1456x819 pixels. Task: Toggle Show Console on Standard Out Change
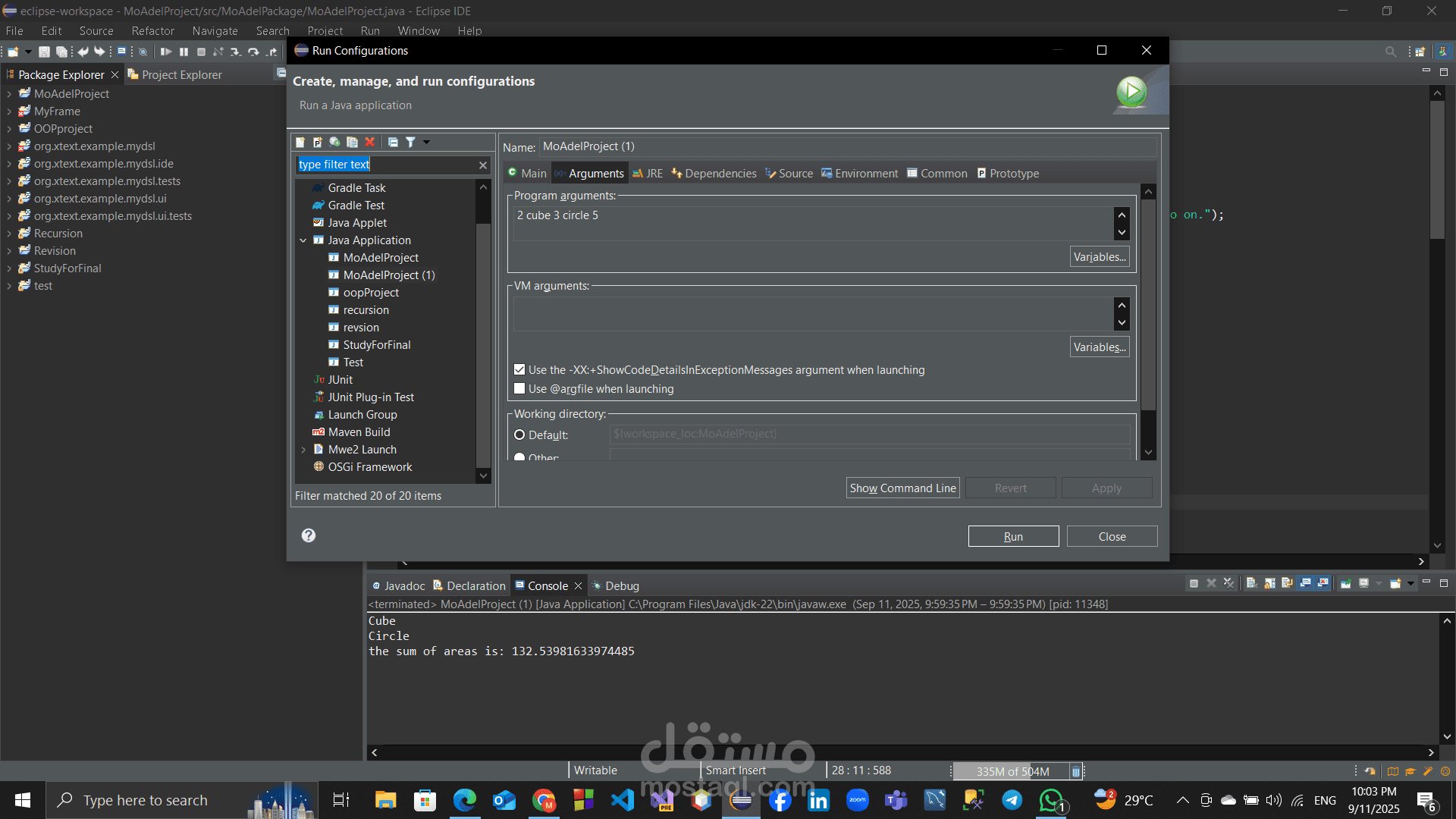point(1305,583)
